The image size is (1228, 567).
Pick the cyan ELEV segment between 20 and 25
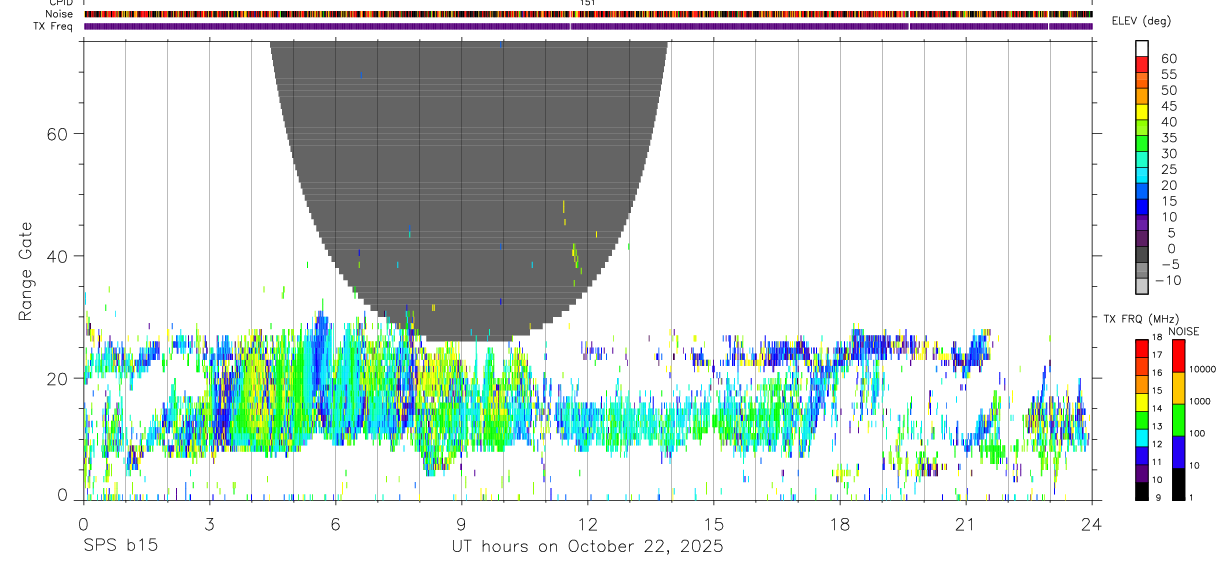click(1142, 176)
